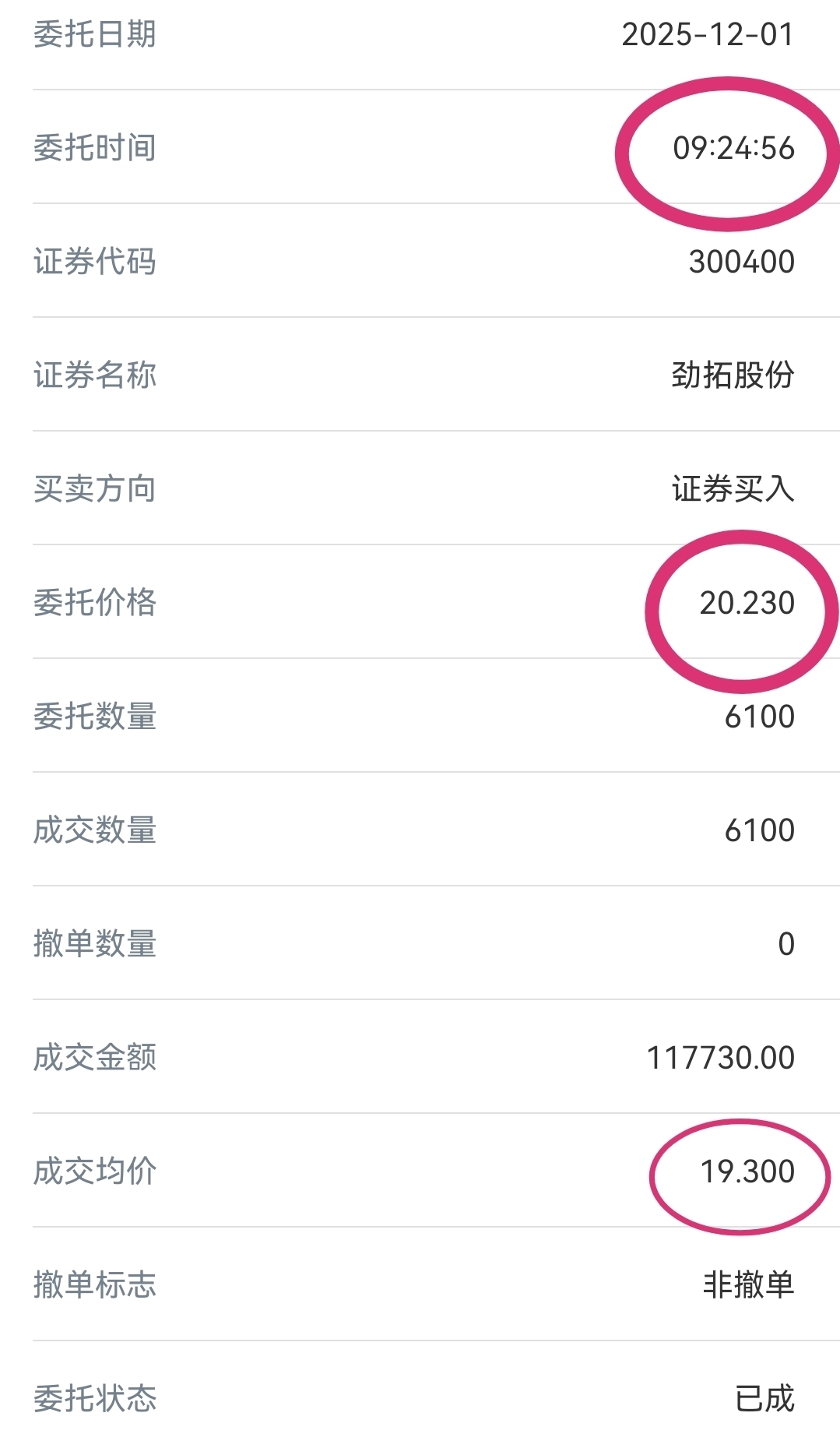Click the 买卖方向 label
Viewport: 840px width, 1441px height.
coord(95,489)
